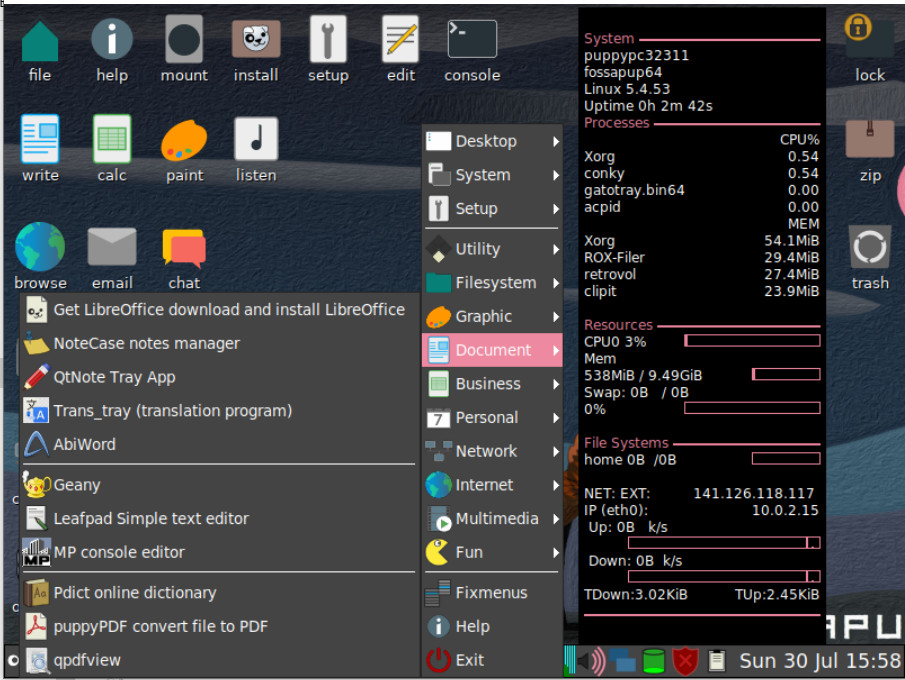Expand the Graphic submenu
This screenshot has height=680, width=905.
pos(493,316)
